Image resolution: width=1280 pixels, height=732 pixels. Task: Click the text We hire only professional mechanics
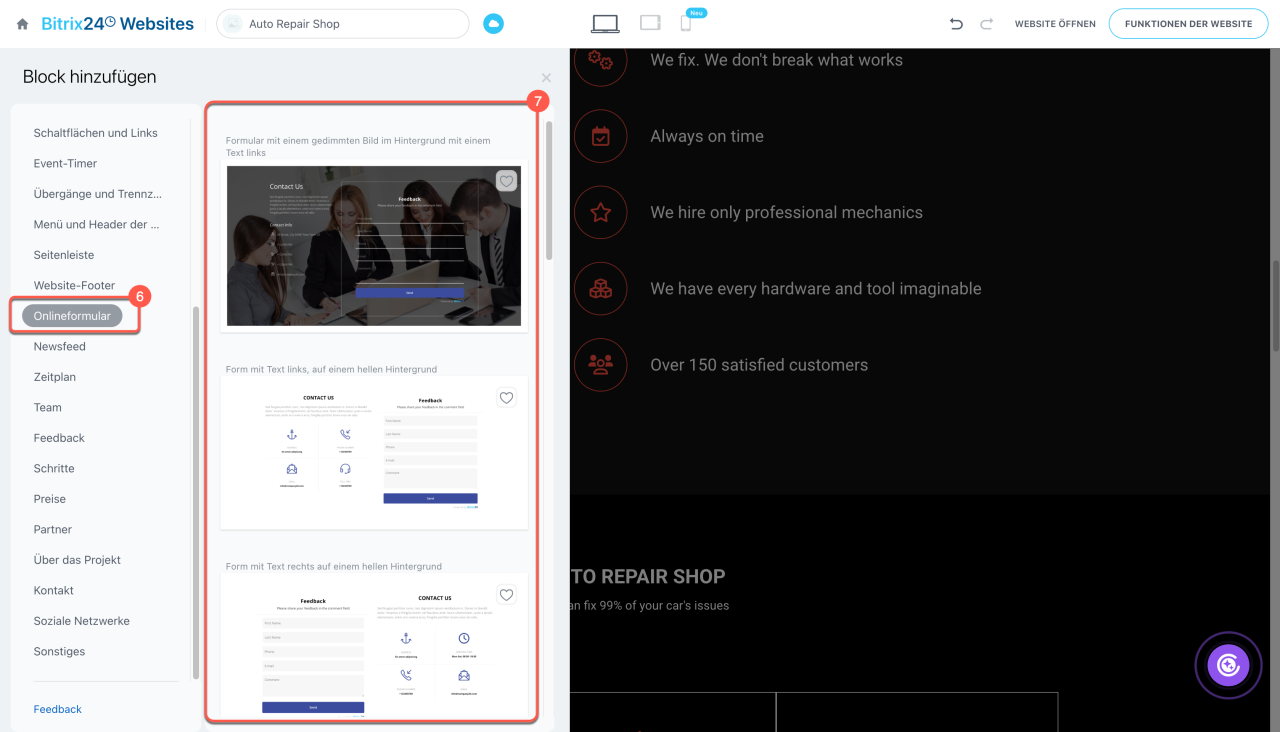(786, 212)
